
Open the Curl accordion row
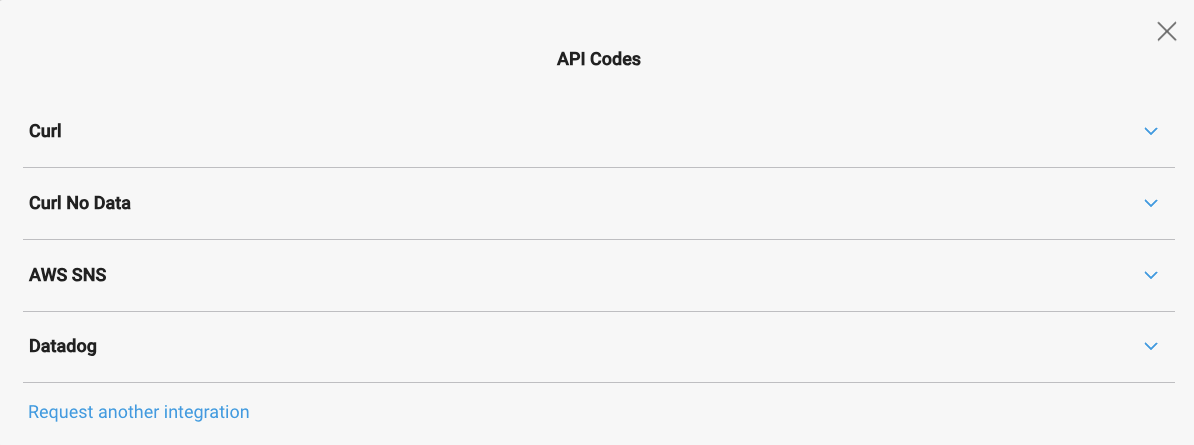598,131
